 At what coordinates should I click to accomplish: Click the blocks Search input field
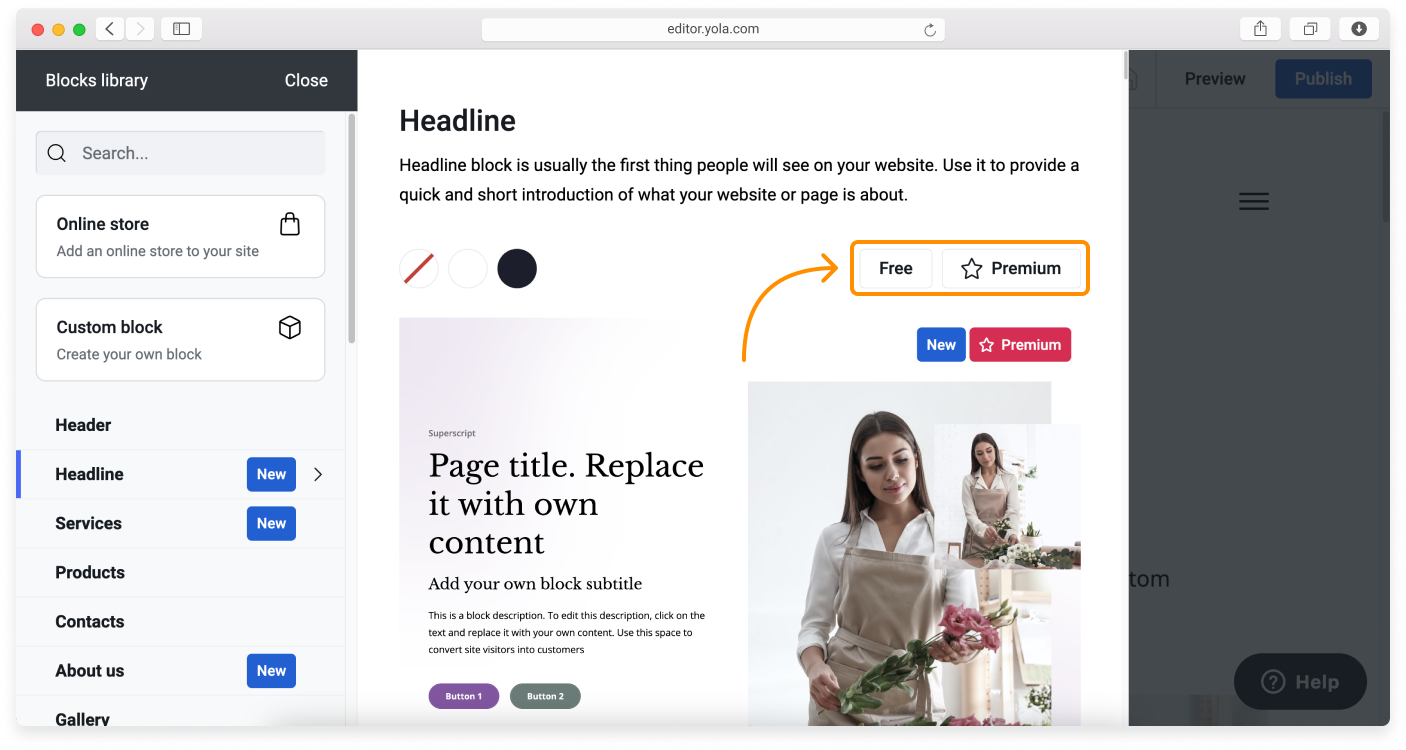point(195,153)
